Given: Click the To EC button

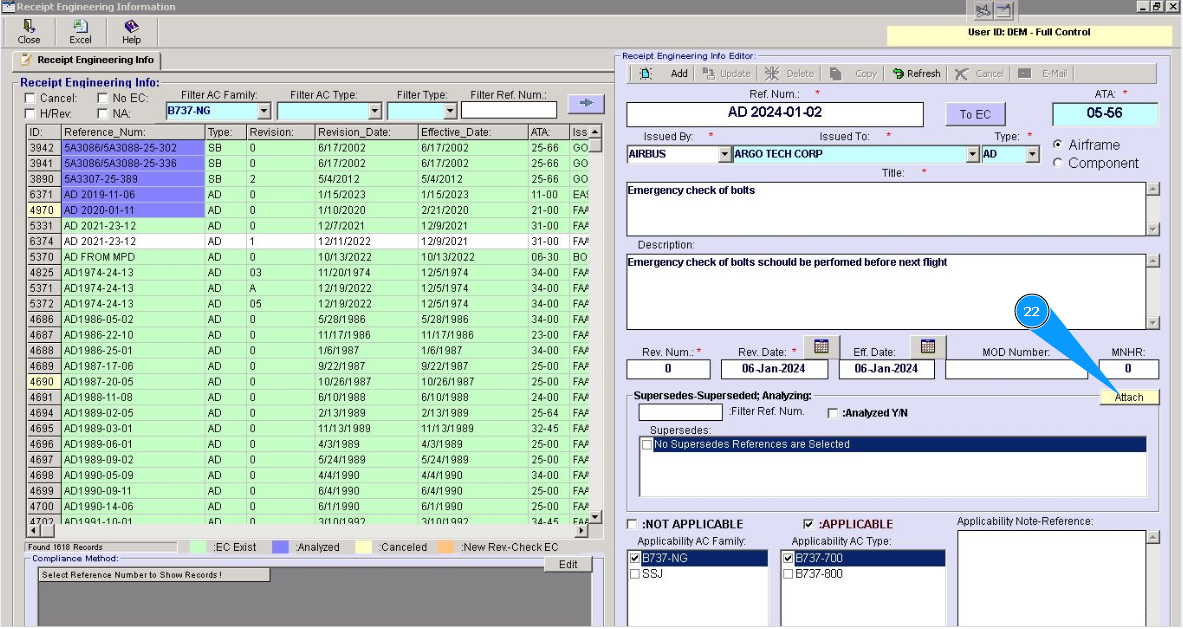Looking at the screenshot, I should [x=974, y=114].
